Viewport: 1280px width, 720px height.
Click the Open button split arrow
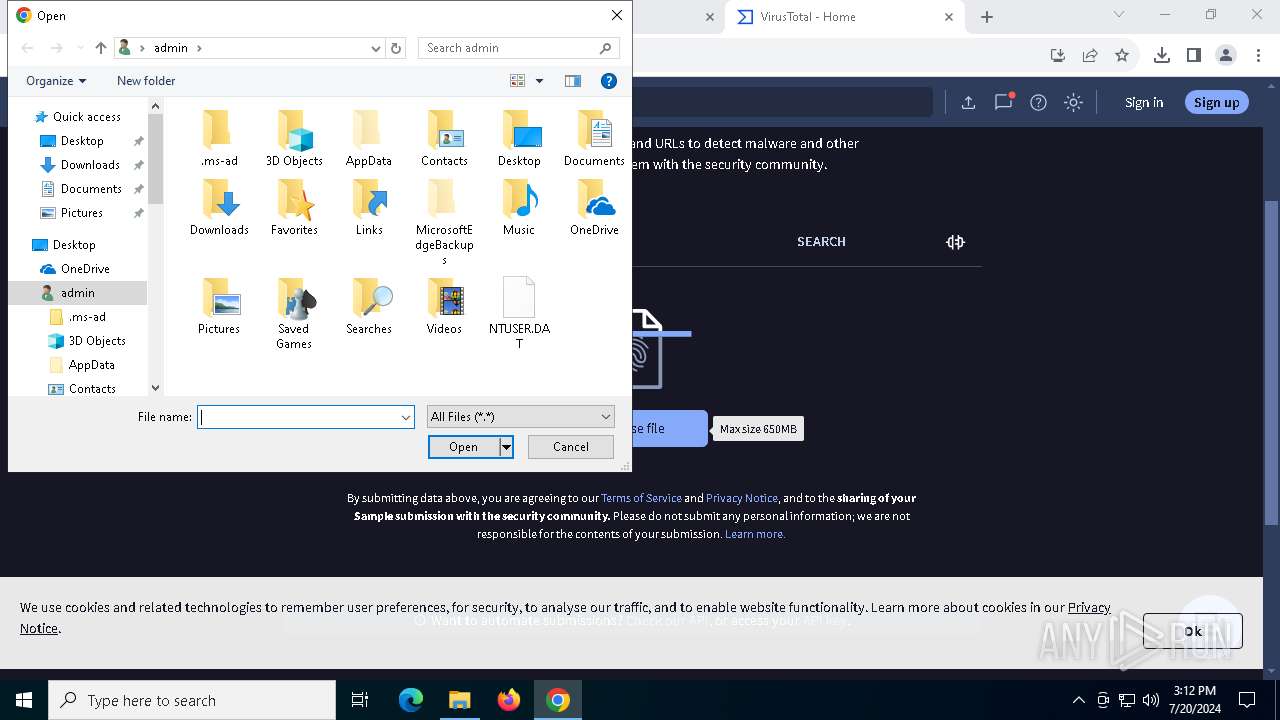click(x=506, y=447)
